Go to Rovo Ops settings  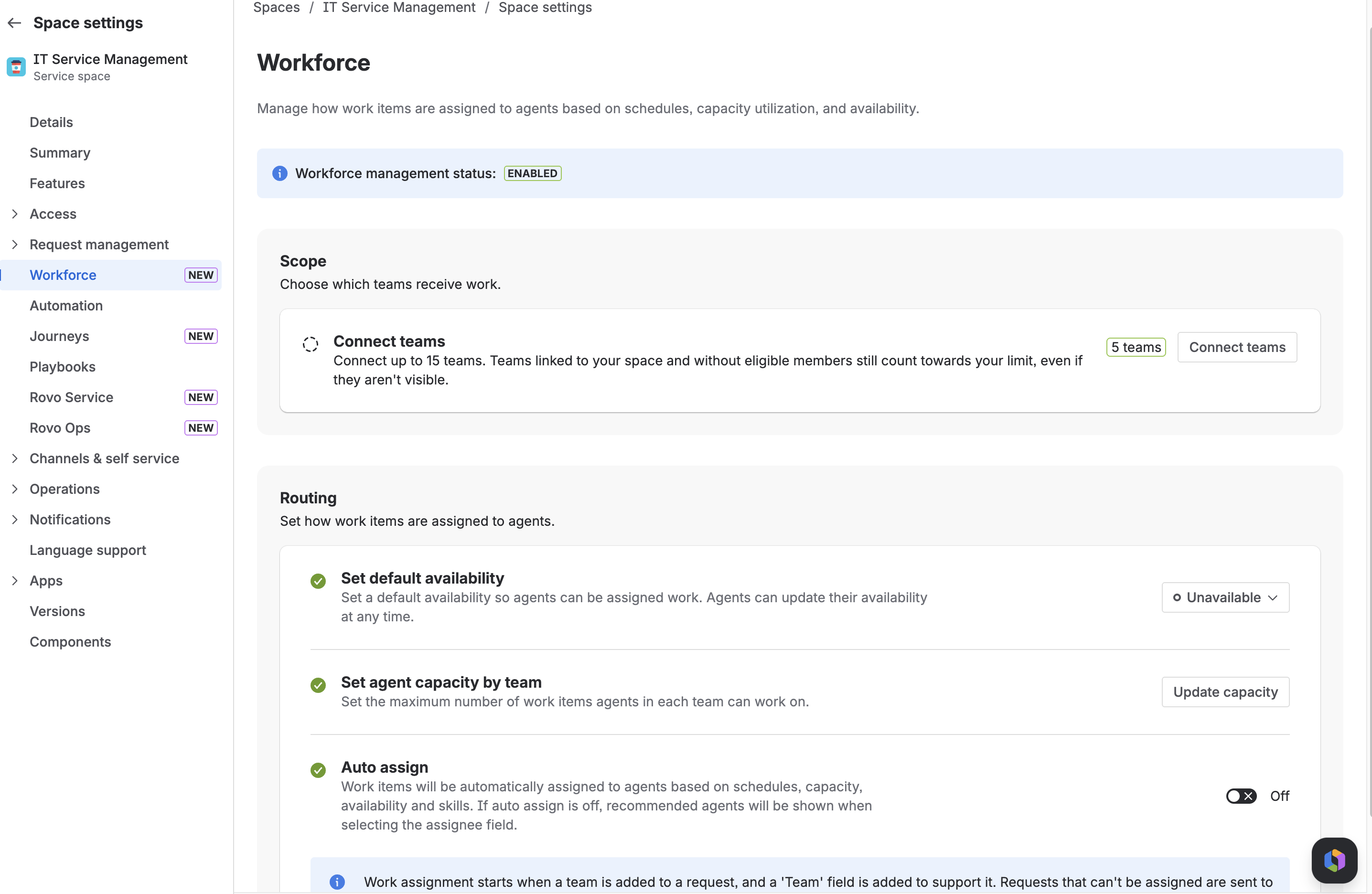tap(111, 428)
